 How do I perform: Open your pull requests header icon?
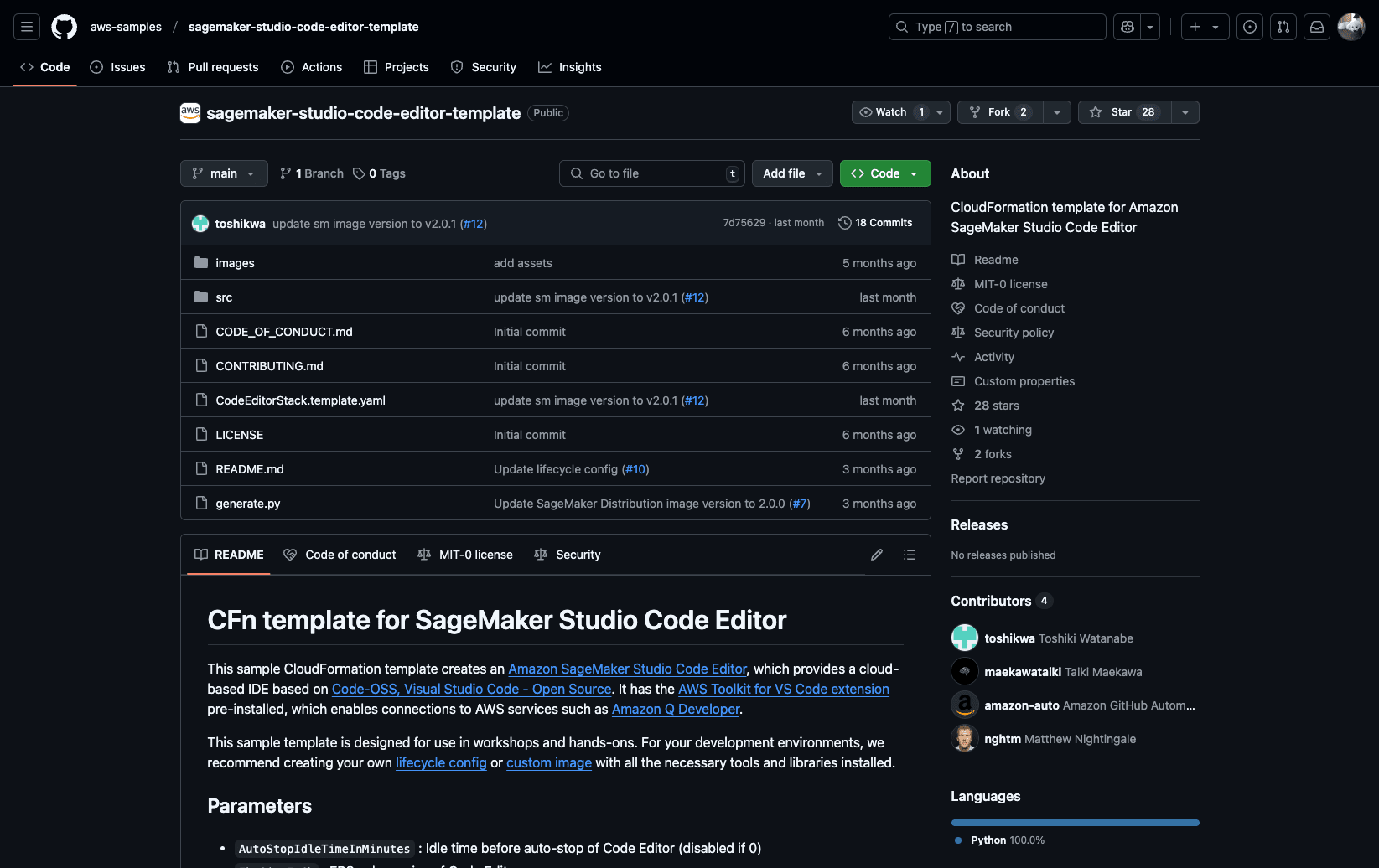click(x=1283, y=27)
